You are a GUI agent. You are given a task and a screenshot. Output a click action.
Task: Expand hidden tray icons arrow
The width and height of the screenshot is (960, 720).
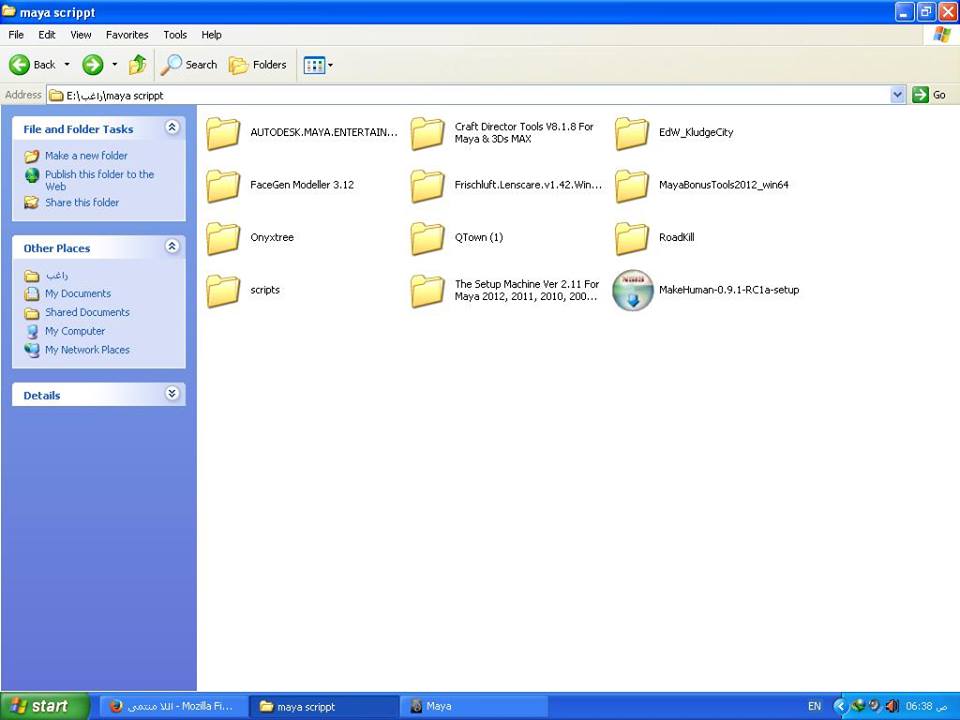point(839,707)
